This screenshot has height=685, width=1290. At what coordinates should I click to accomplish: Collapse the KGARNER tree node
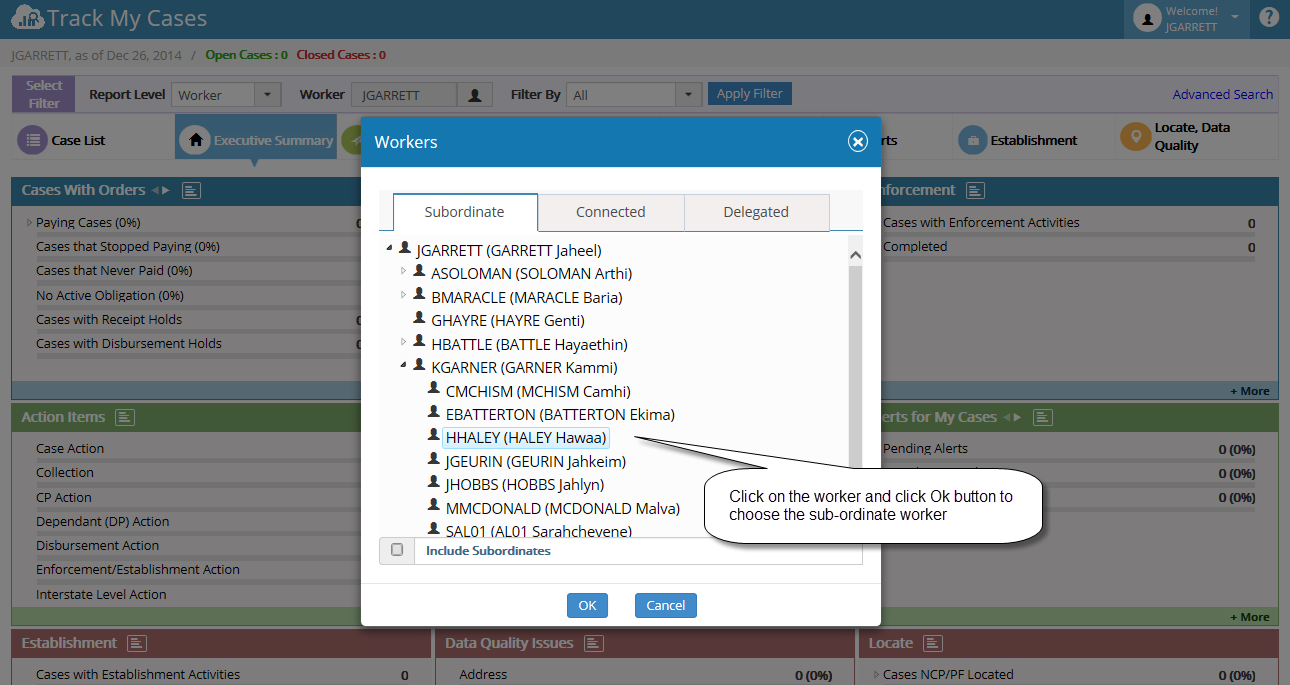pyautogui.click(x=404, y=365)
